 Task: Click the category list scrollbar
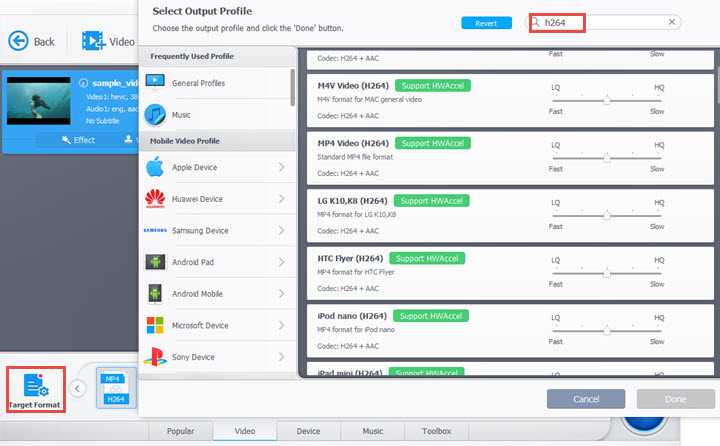coord(292,87)
